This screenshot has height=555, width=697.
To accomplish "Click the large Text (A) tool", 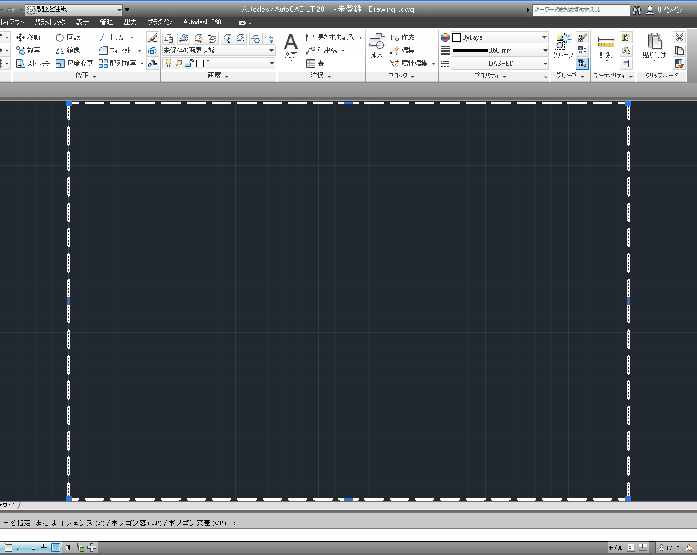I will pyautogui.click(x=291, y=46).
